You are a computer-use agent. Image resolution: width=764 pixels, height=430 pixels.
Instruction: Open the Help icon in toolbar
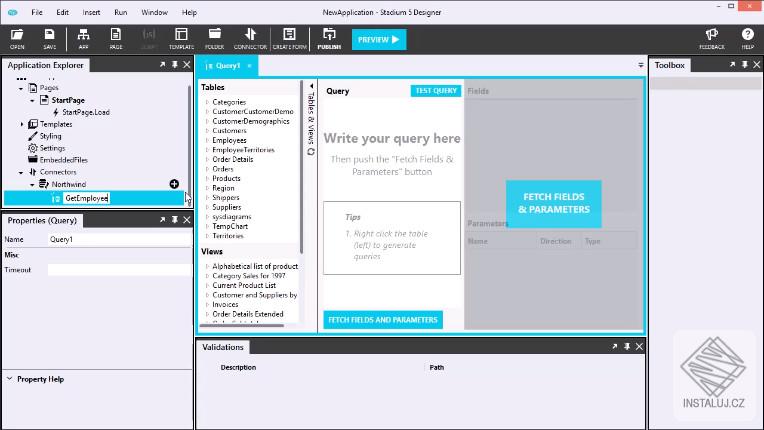tap(747, 39)
